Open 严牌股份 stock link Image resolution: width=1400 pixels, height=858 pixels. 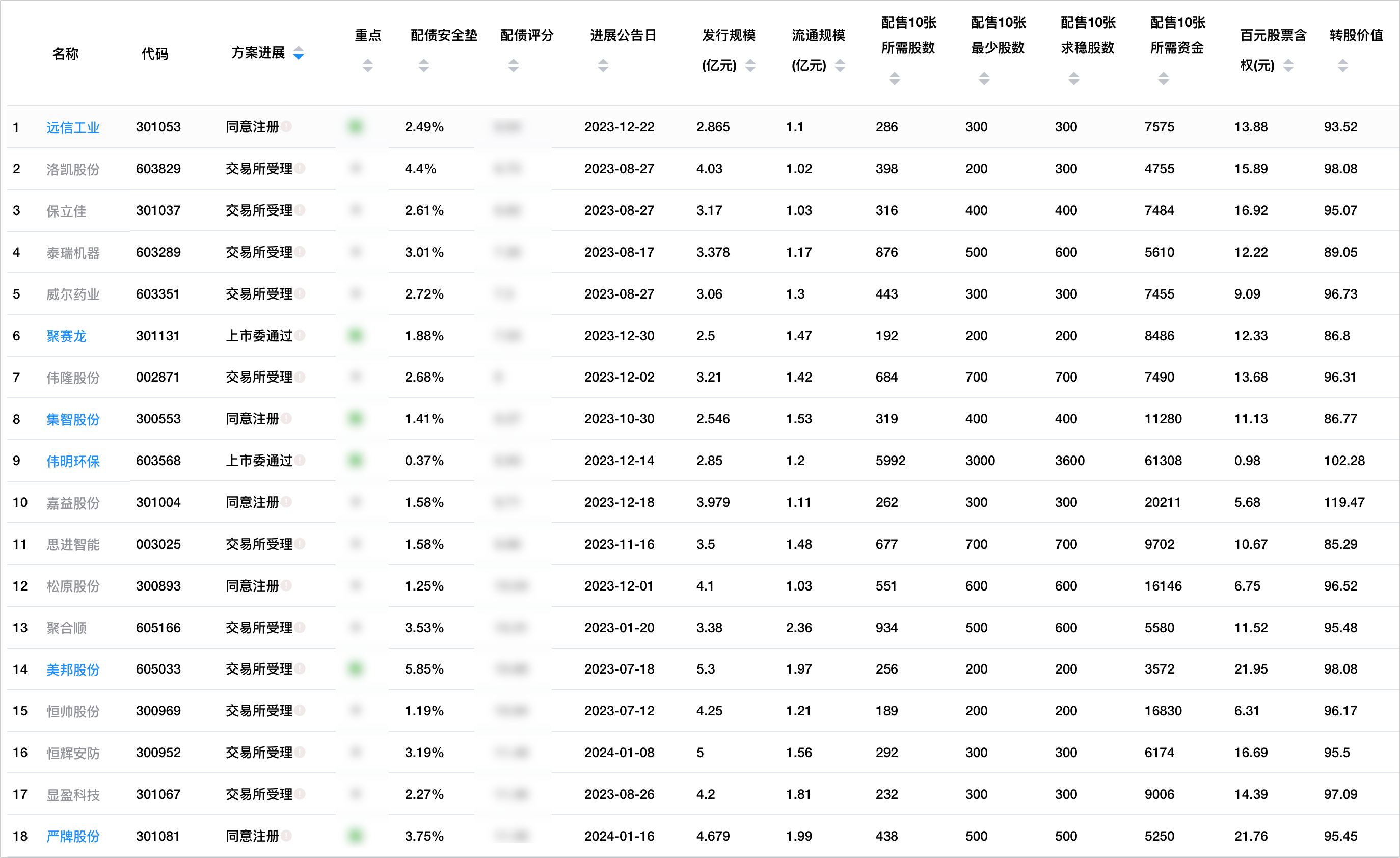coord(73,836)
